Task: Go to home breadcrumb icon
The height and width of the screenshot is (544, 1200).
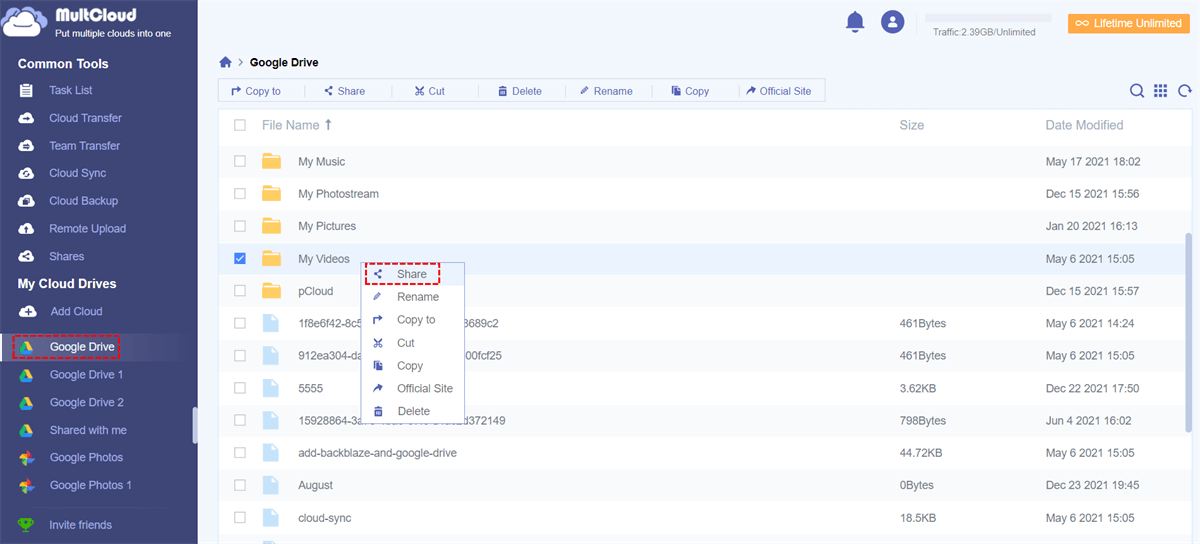Action: click(226, 62)
